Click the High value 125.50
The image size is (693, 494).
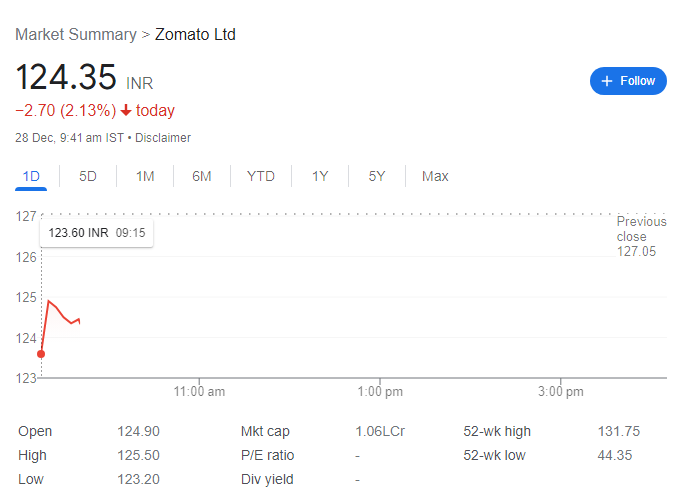(138, 455)
